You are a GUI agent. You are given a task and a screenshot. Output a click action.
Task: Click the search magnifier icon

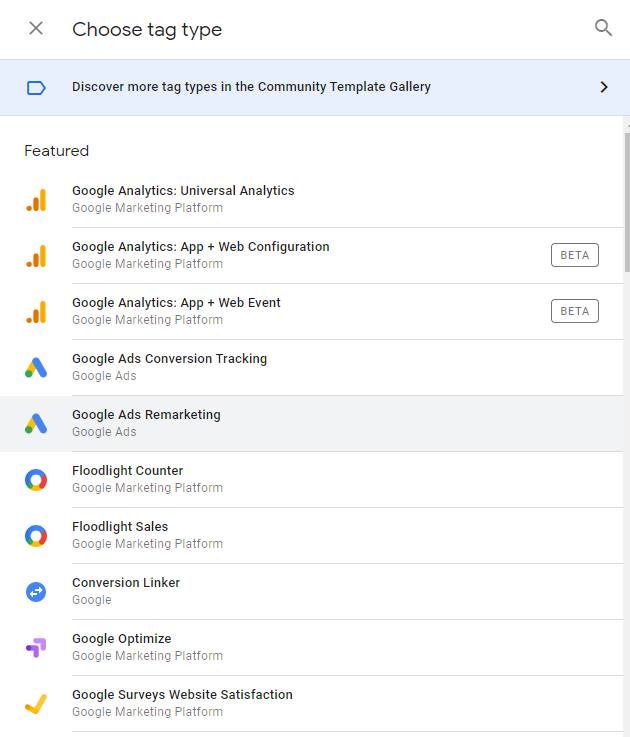pyautogui.click(x=603, y=28)
